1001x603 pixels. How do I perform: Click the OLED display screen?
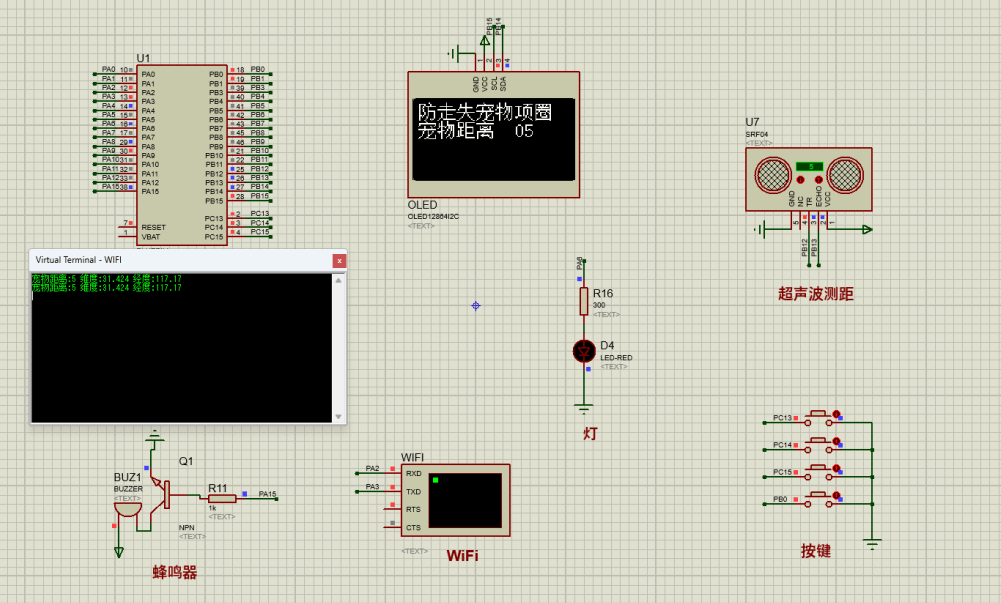tap(494, 139)
